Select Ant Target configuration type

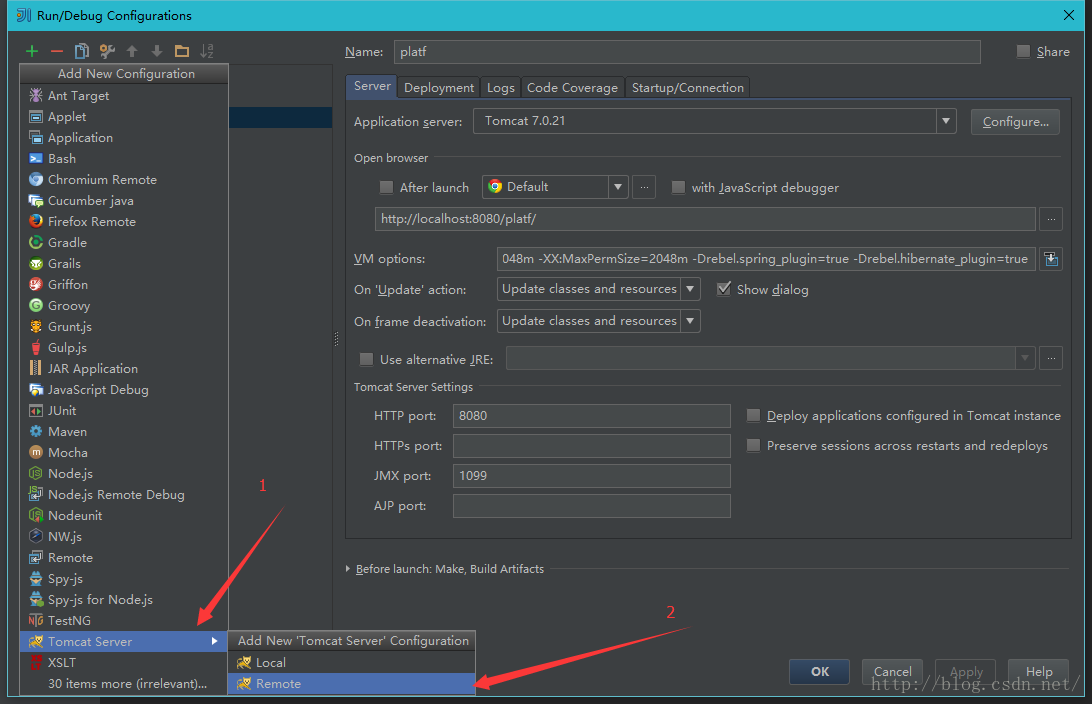124,95
